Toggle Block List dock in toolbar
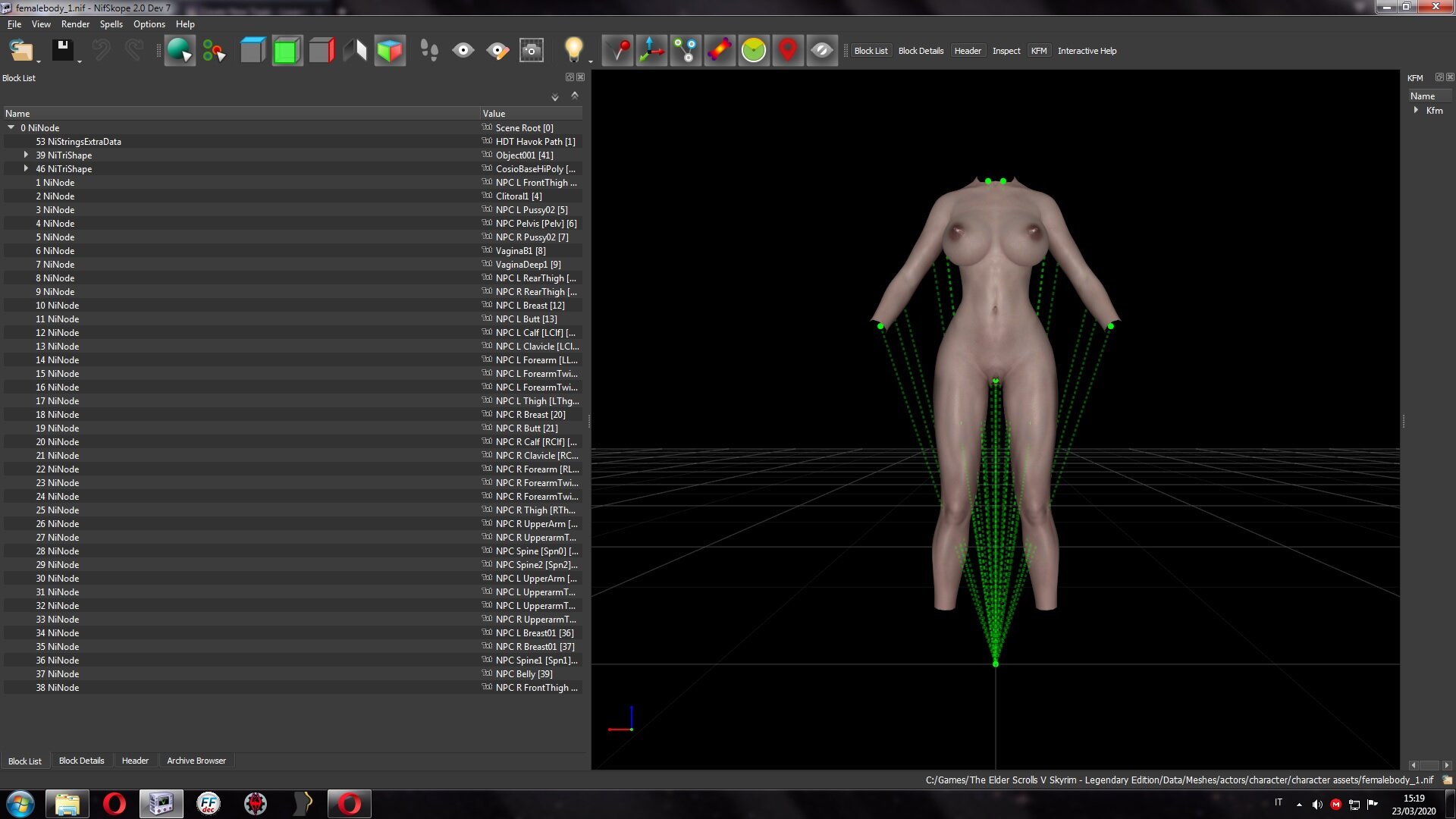Screen dimensions: 1456x819 [x=871, y=51]
